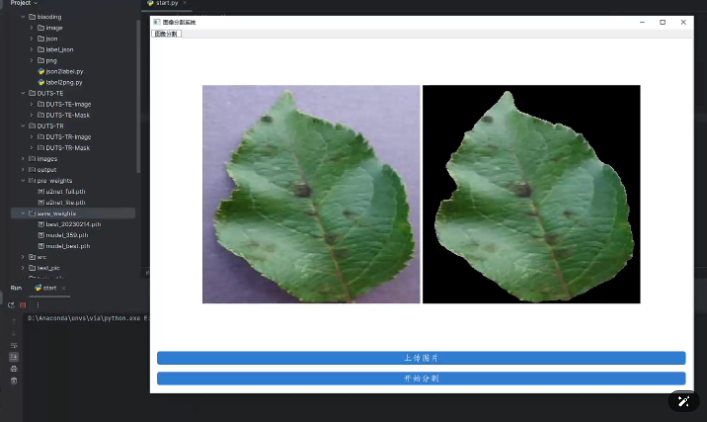Viewport: 707px width, 422px height.
Task: Click the DUTS-TE-Mask folder icon
Action: (41, 115)
